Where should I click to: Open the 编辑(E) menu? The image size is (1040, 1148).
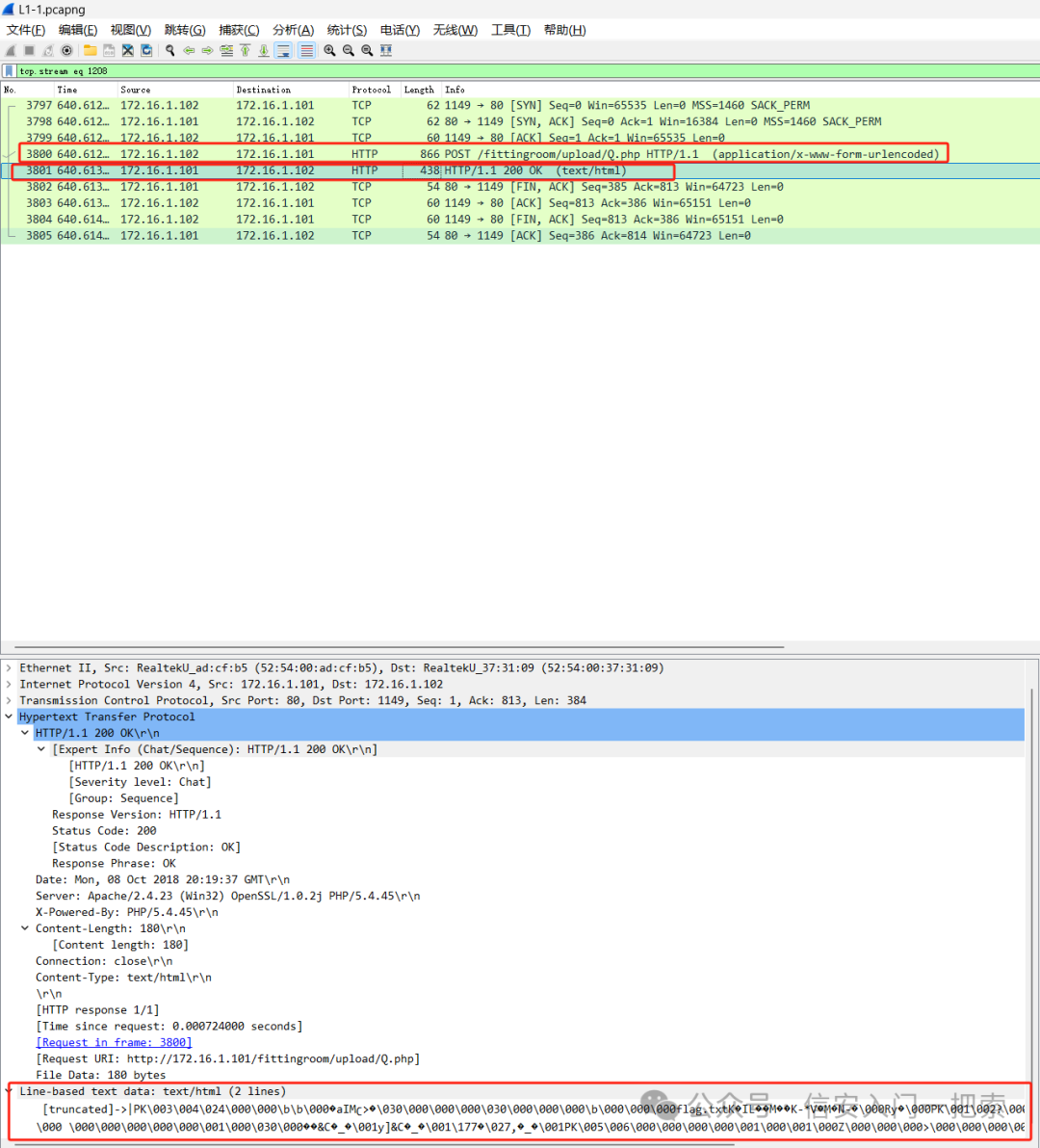click(78, 30)
